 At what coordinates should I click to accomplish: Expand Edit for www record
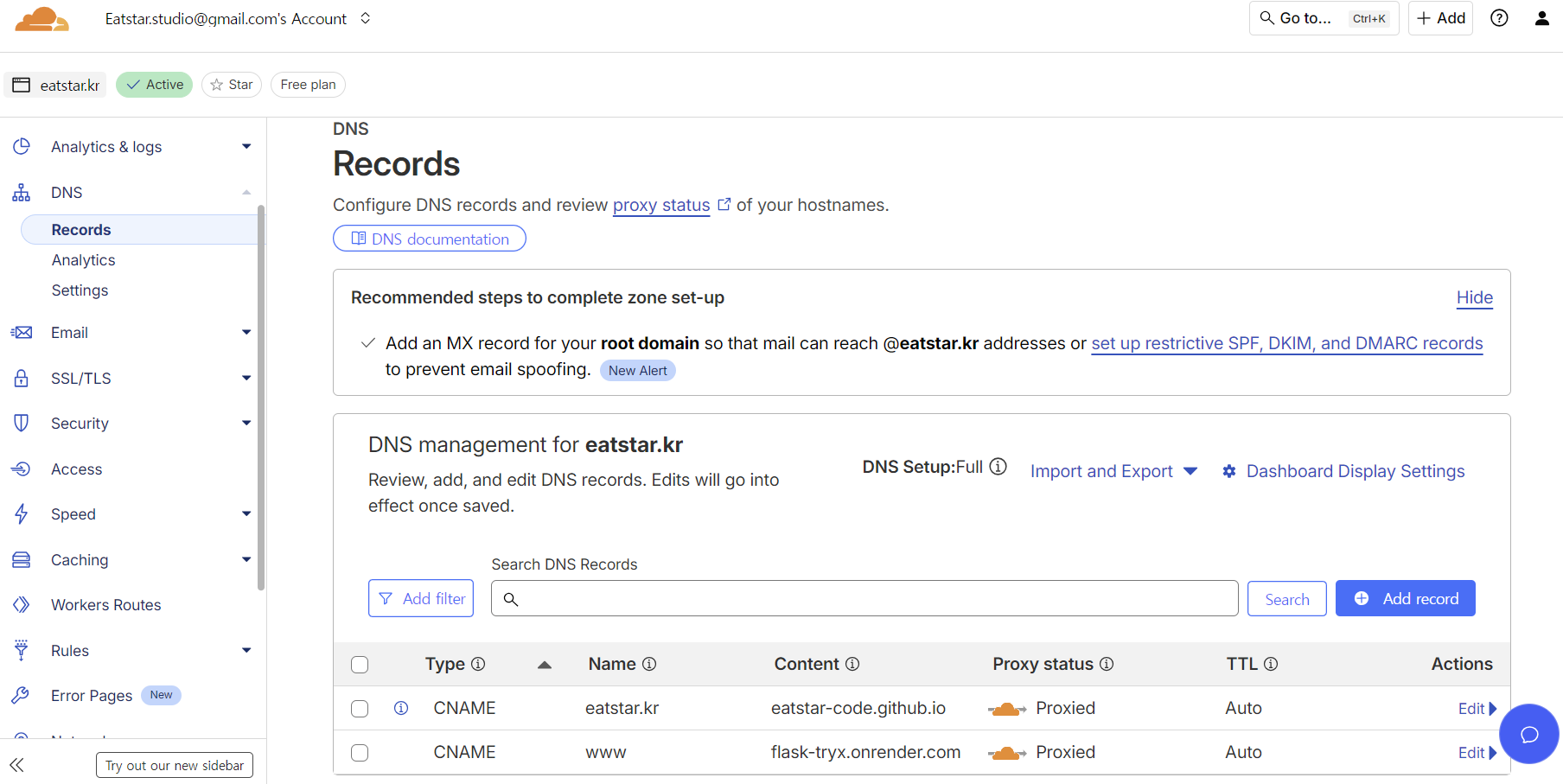1477,753
